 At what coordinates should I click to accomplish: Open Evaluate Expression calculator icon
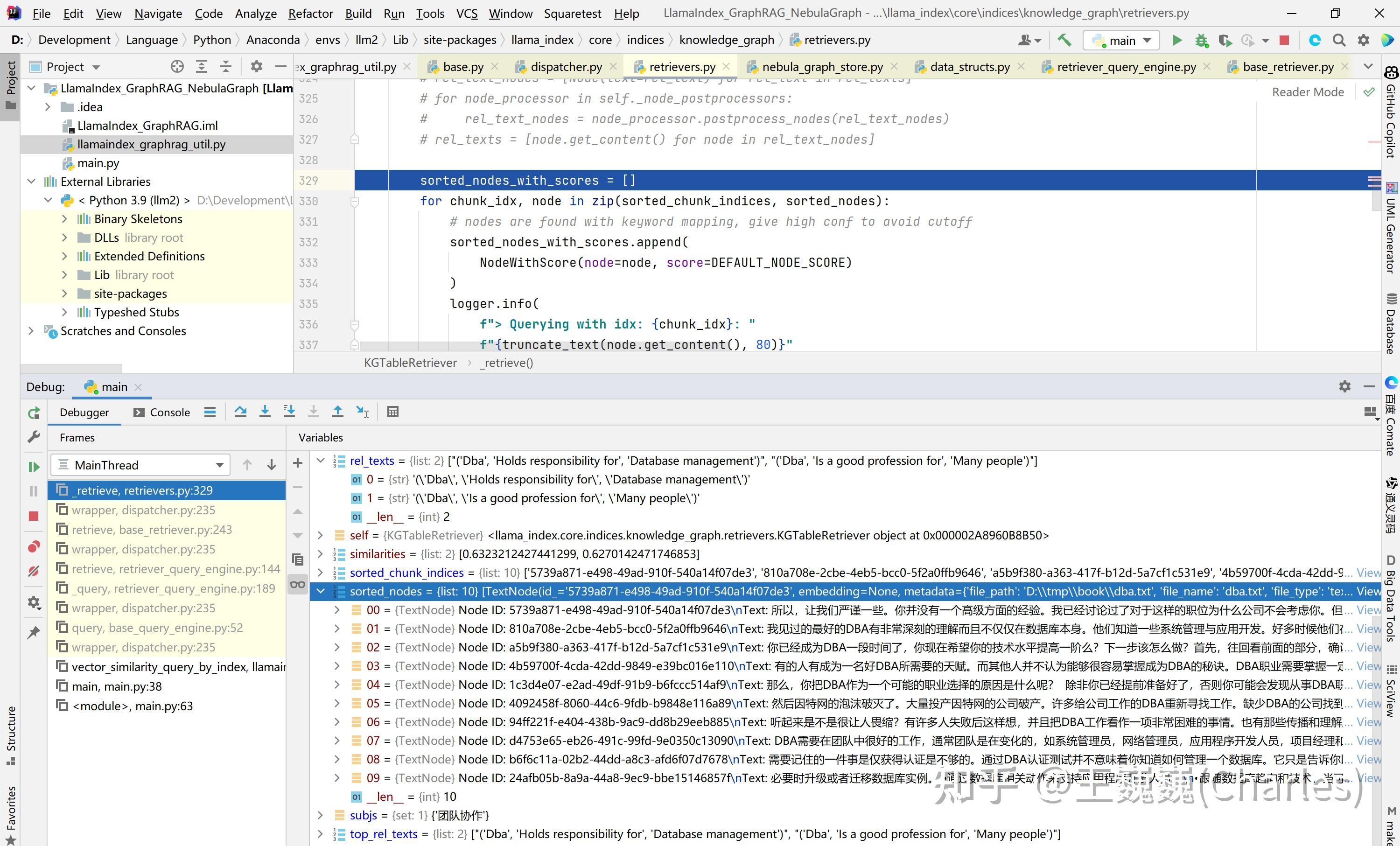tap(392, 412)
